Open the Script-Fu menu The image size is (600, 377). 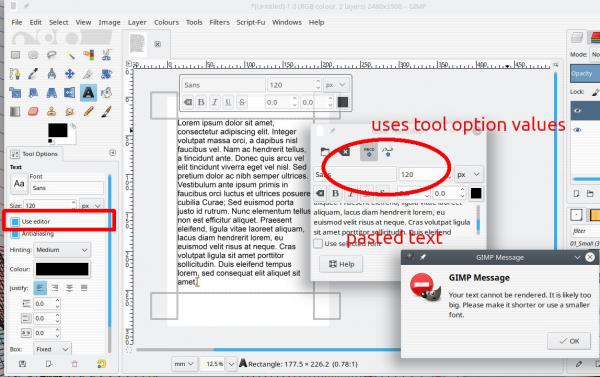[x=251, y=22]
